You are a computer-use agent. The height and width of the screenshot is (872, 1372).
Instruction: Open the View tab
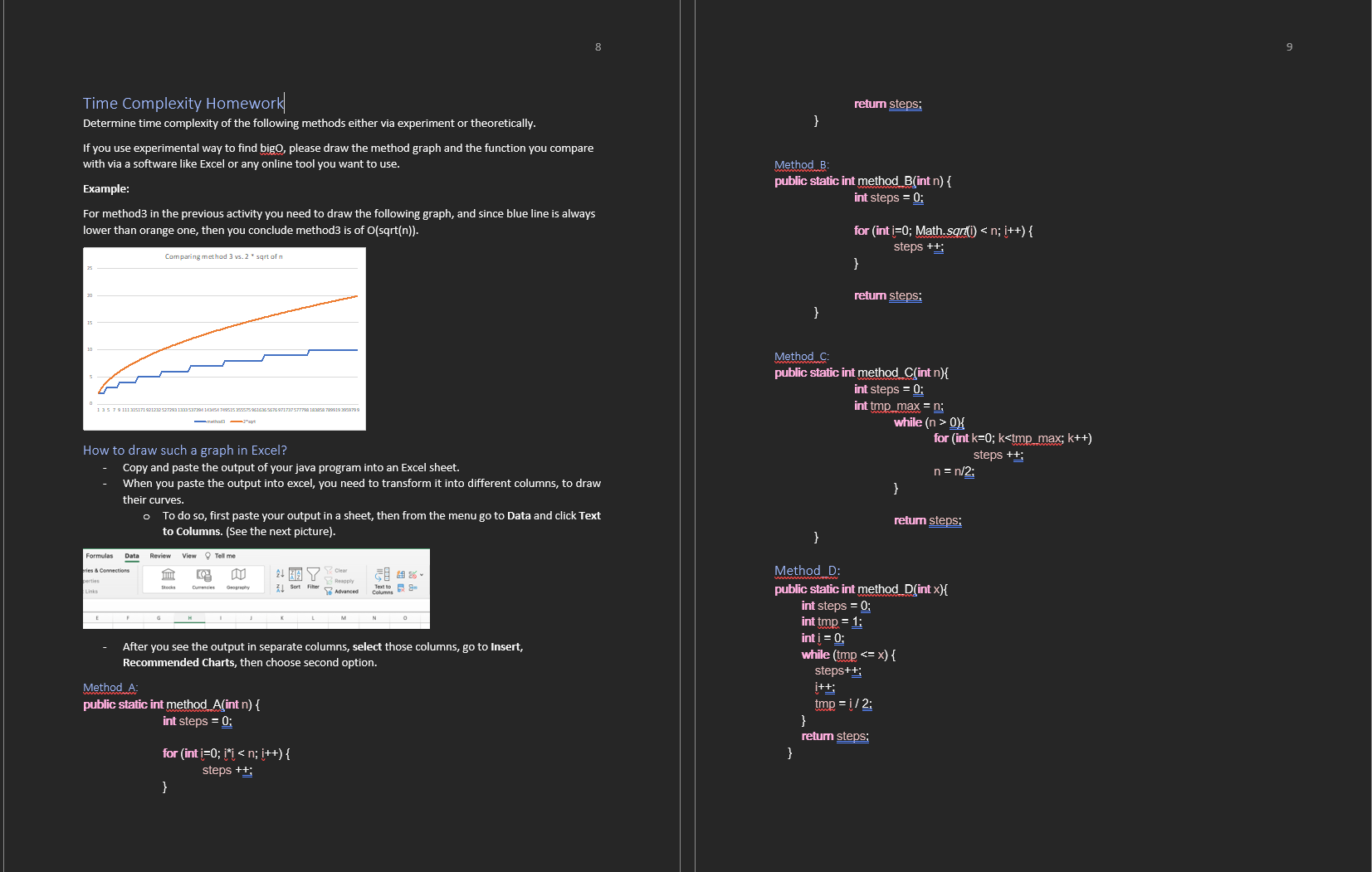click(189, 556)
